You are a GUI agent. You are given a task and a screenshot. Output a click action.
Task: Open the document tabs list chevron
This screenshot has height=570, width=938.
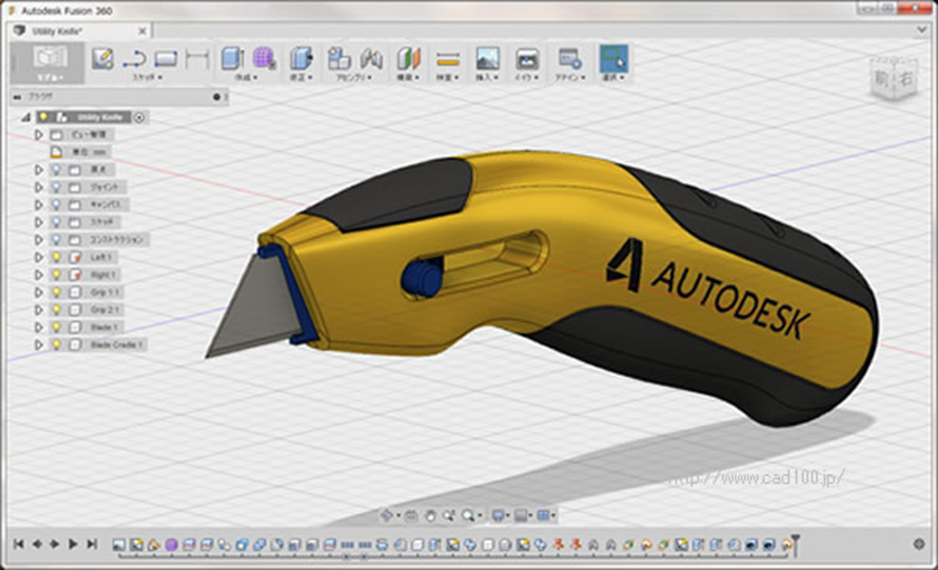(x=921, y=30)
